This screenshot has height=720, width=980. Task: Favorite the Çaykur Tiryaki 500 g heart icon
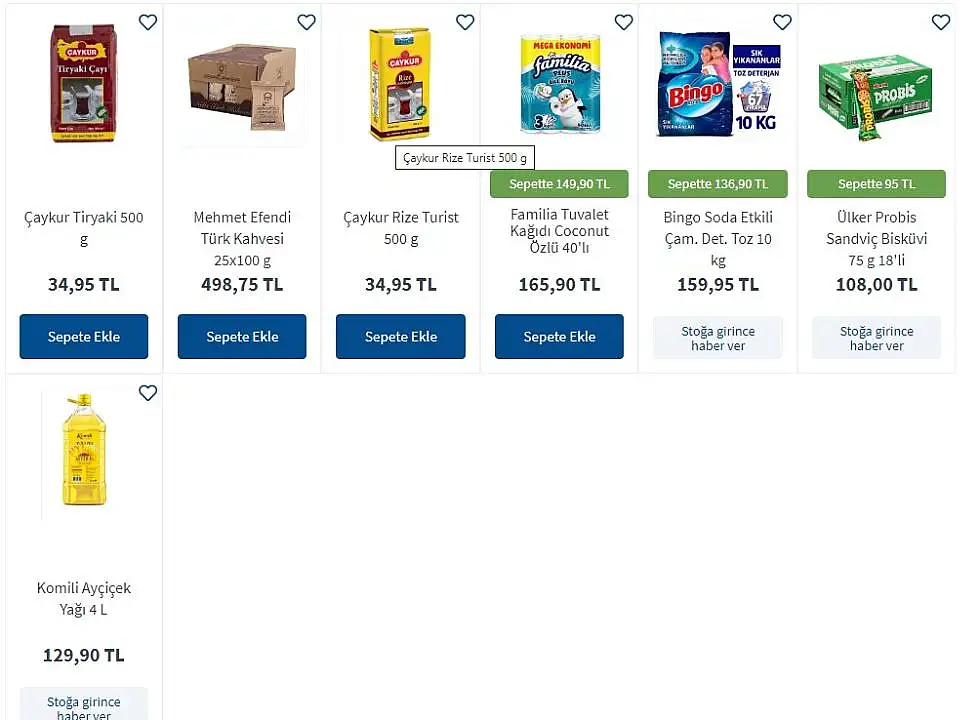click(x=148, y=22)
